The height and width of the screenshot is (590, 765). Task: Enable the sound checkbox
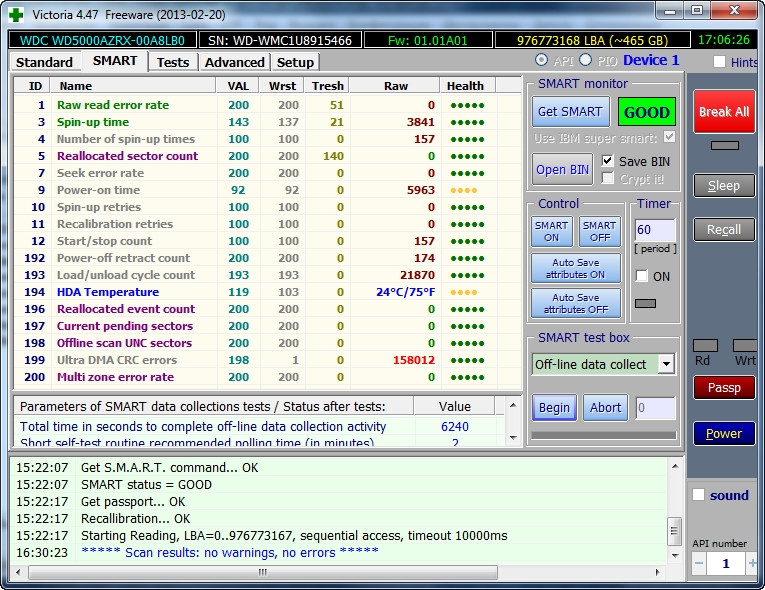(698, 495)
